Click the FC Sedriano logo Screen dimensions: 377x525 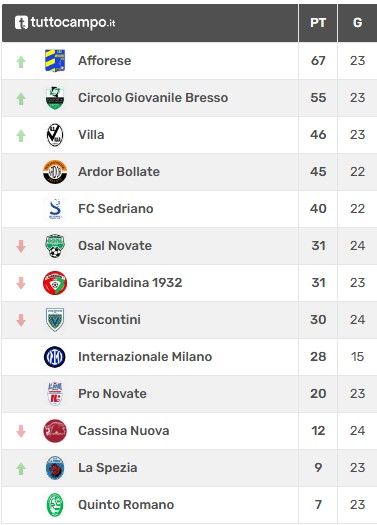pyautogui.click(x=55, y=209)
